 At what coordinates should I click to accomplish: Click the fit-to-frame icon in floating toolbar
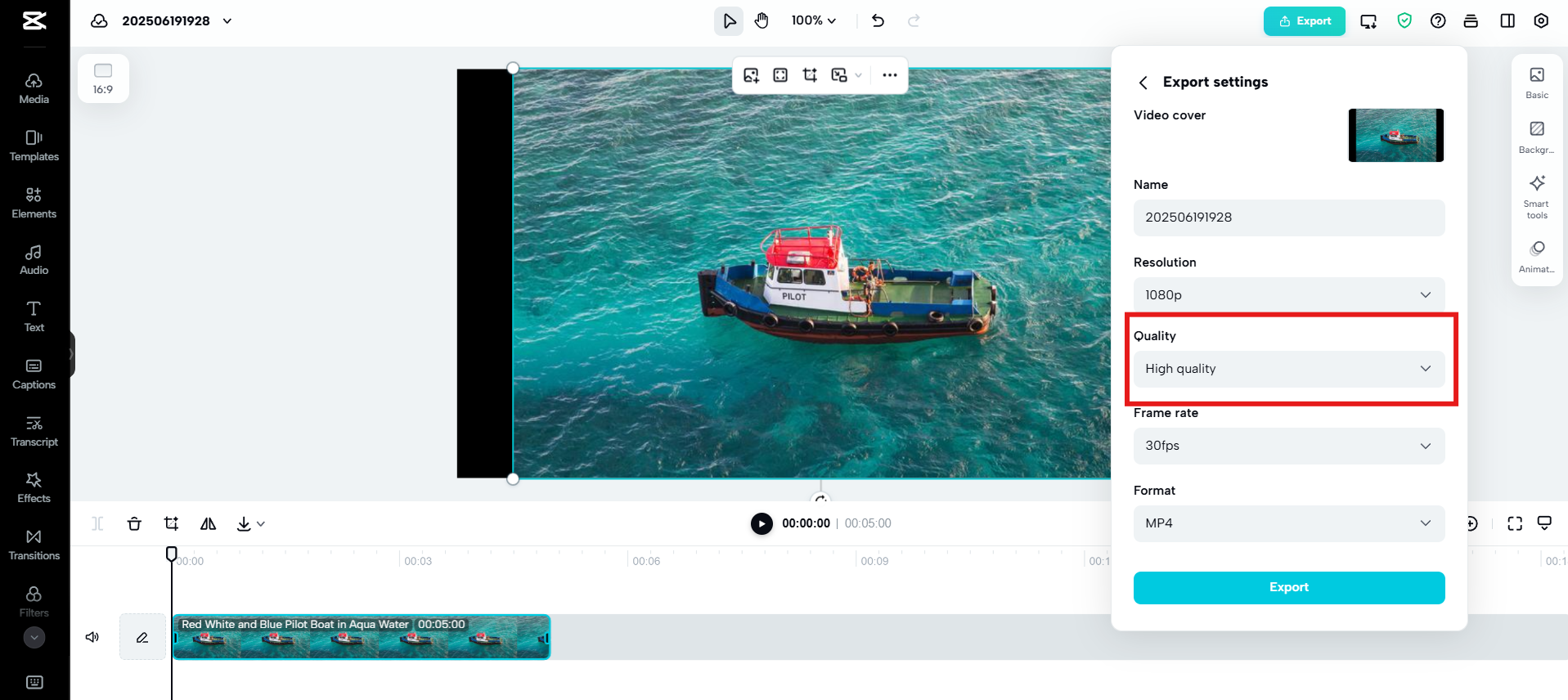coord(780,75)
